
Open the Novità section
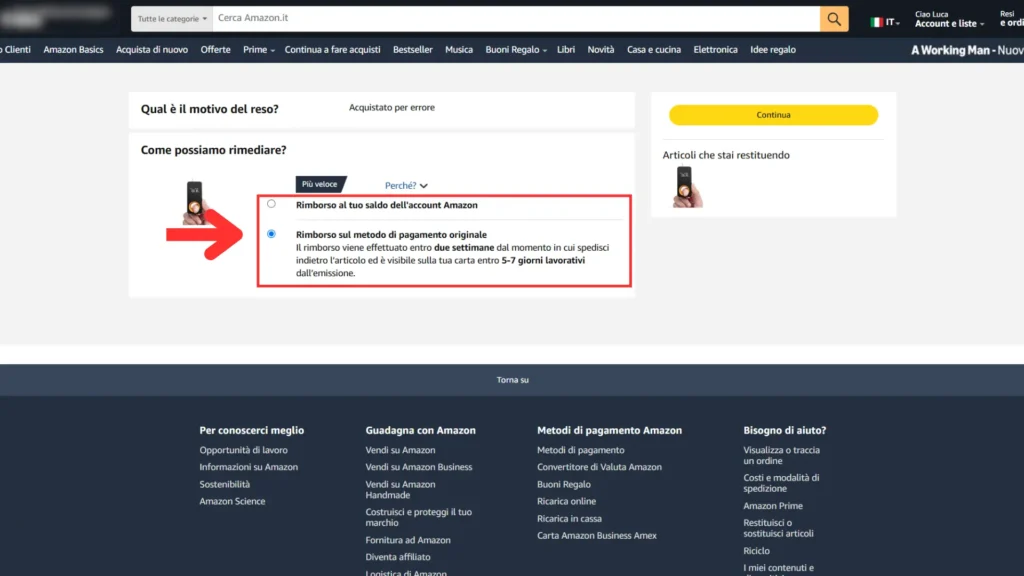pos(600,50)
